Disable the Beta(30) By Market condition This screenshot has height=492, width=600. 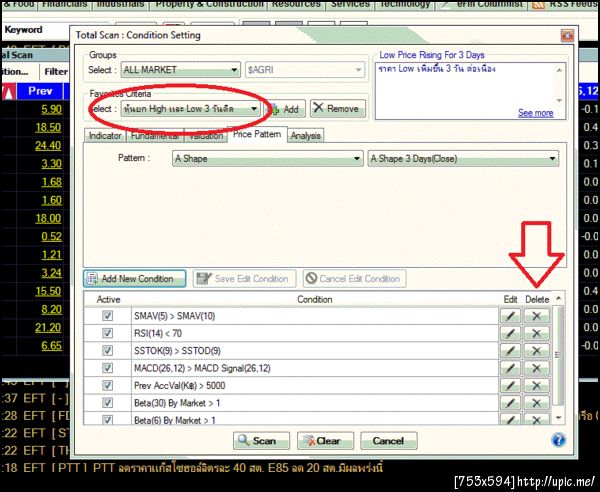[x=108, y=402]
